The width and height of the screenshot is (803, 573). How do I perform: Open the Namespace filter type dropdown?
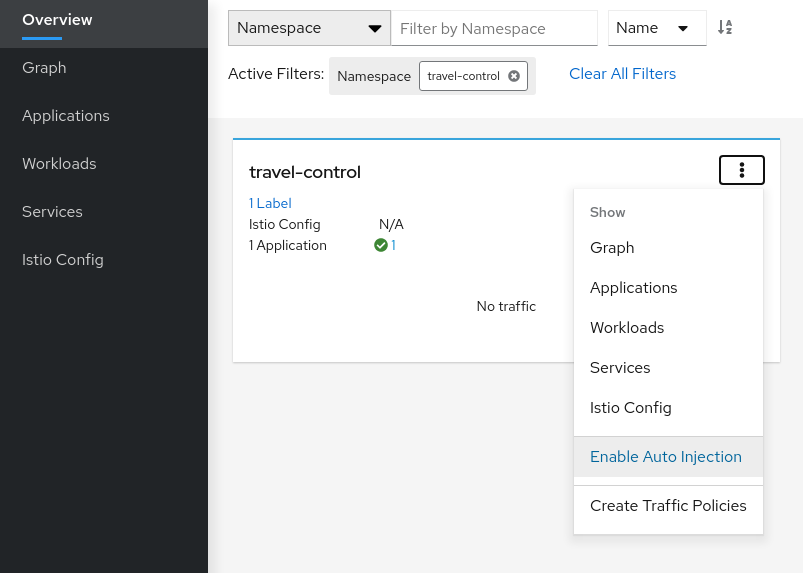(309, 28)
